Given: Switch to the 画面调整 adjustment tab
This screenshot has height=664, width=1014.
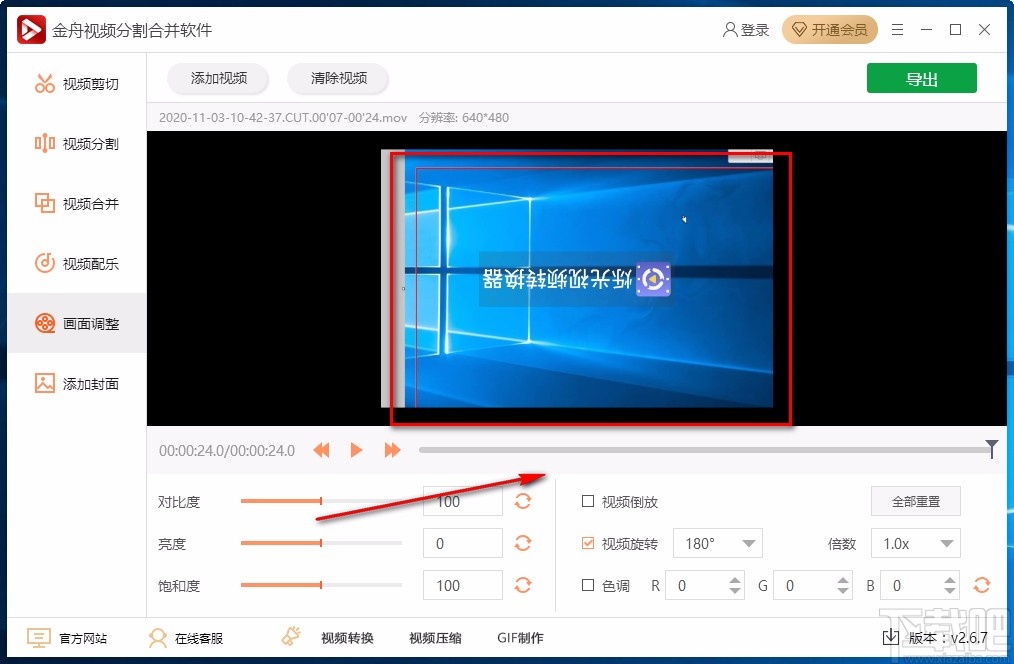Looking at the screenshot, I should click(x=76, y=323).
